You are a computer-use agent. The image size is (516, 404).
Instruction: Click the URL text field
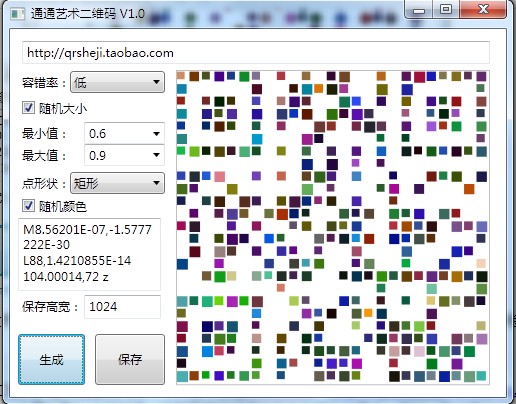[256, 53]
